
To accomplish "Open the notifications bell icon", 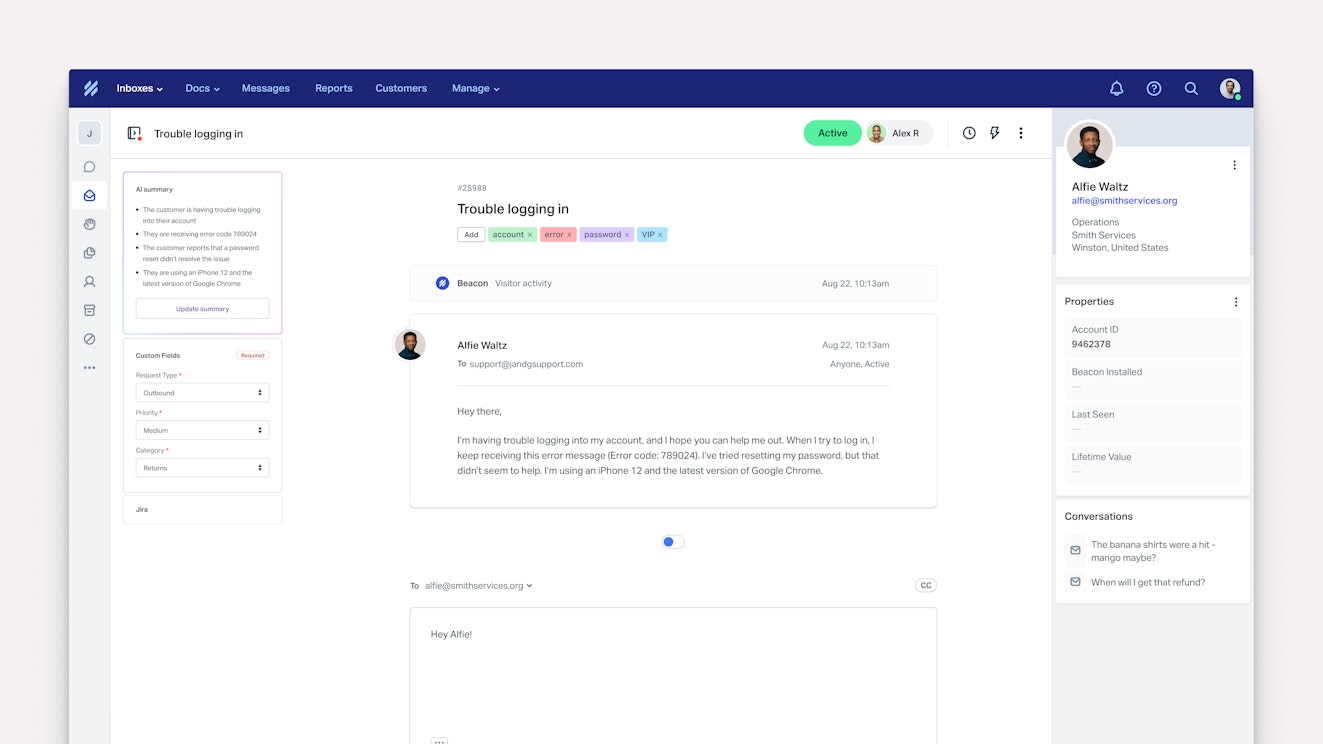I will pos(1116,88).
